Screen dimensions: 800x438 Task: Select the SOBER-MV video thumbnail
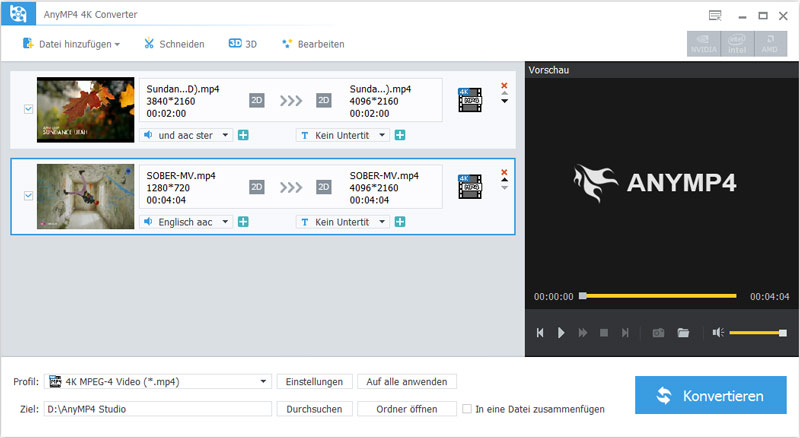[x=85, y=197]
